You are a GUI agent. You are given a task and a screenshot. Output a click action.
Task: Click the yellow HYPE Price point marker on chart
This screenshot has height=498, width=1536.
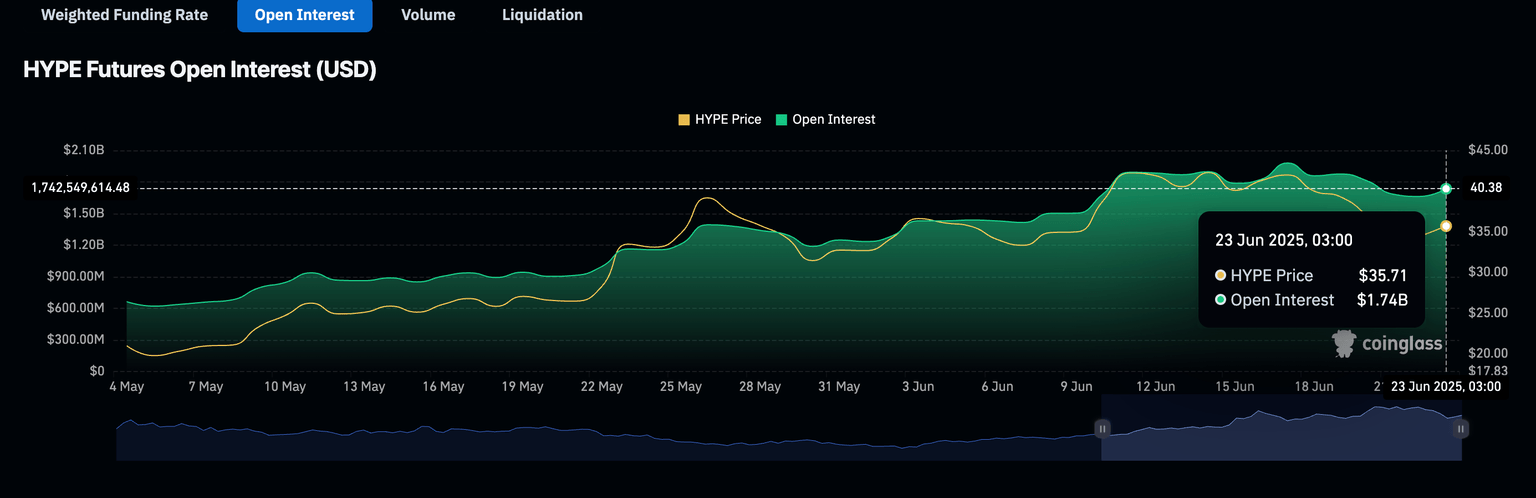tap(1446, 226)
